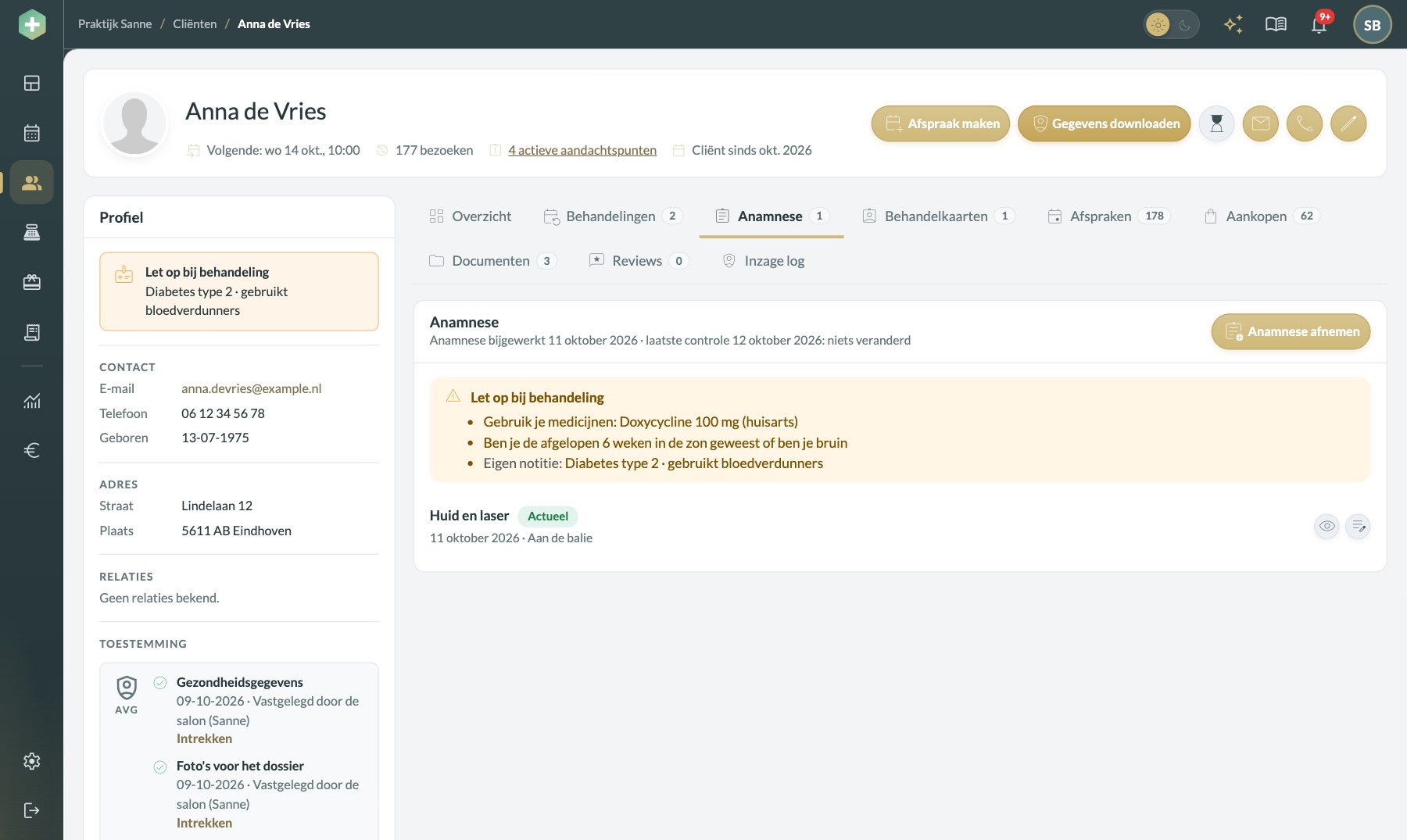Switch to the Aankopen tab

click(x=1262, y=216)
